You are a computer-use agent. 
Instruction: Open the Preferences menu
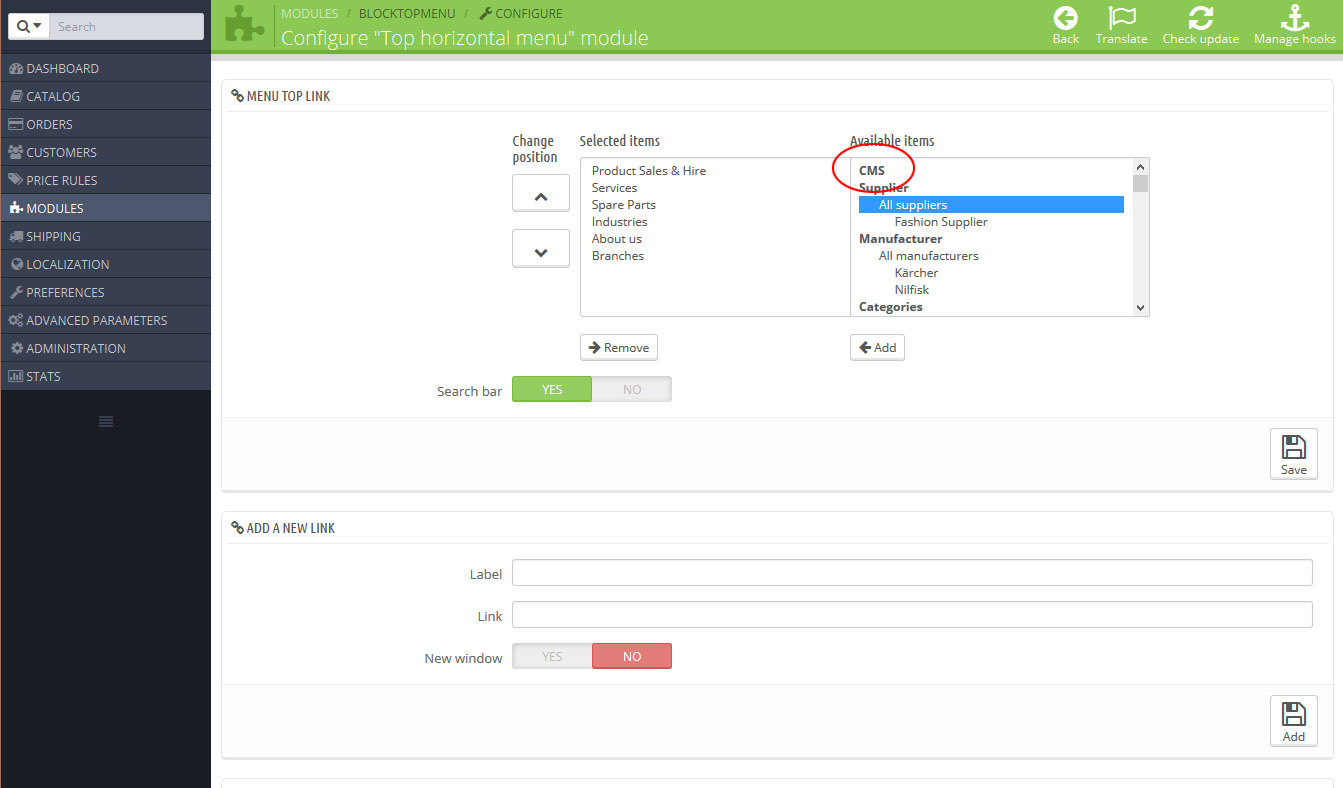coord(105,292)
